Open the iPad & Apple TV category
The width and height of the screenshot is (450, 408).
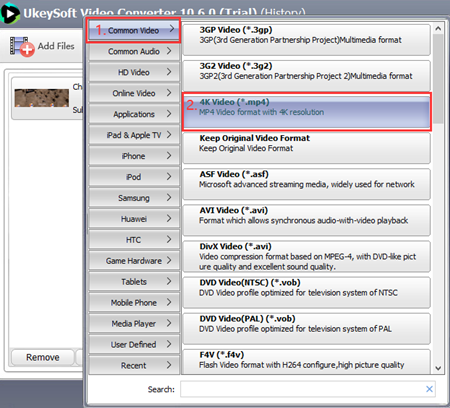[134, 135]
